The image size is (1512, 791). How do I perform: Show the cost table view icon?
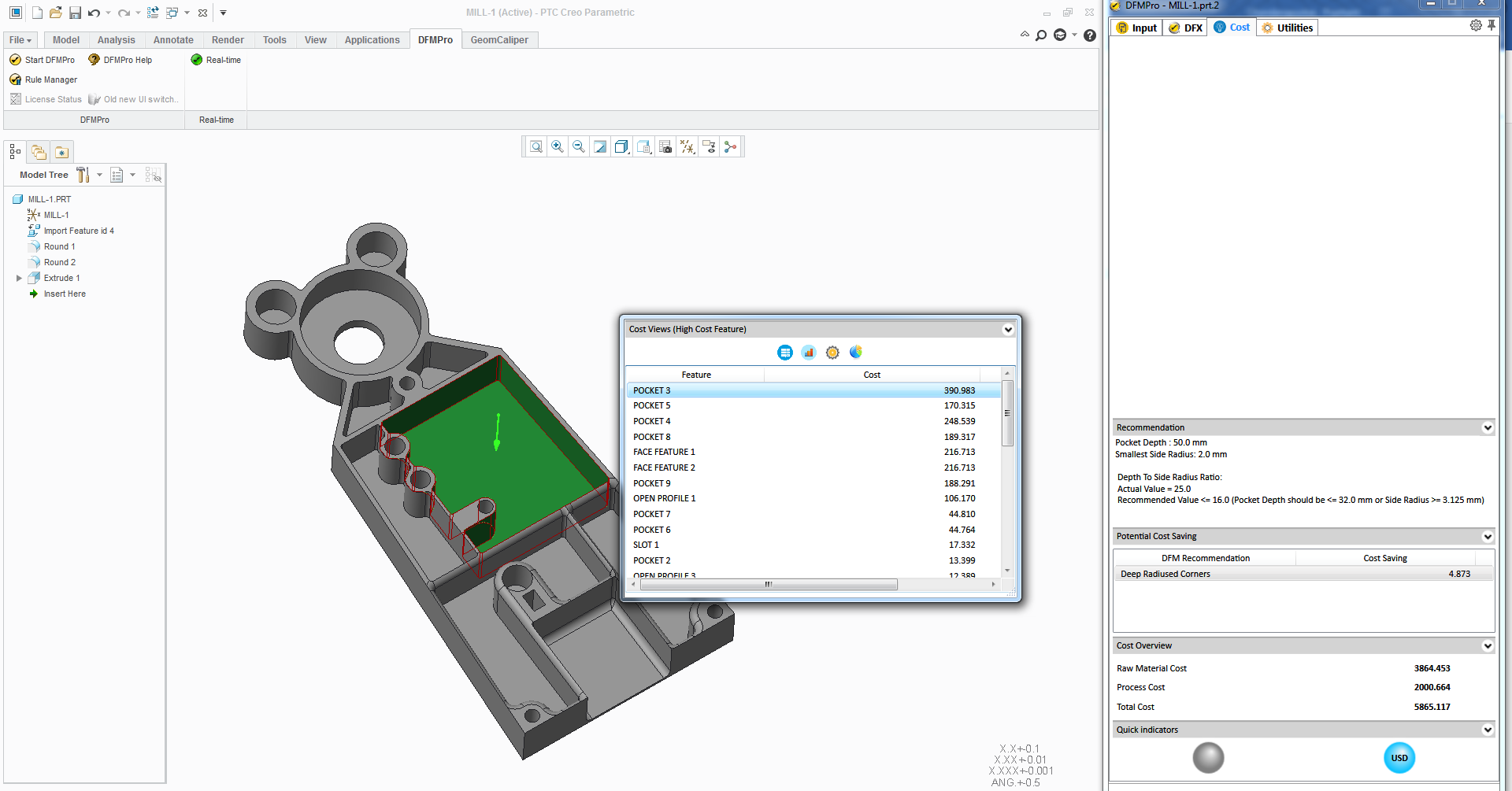pyautogui.click(x=785, y=353)
